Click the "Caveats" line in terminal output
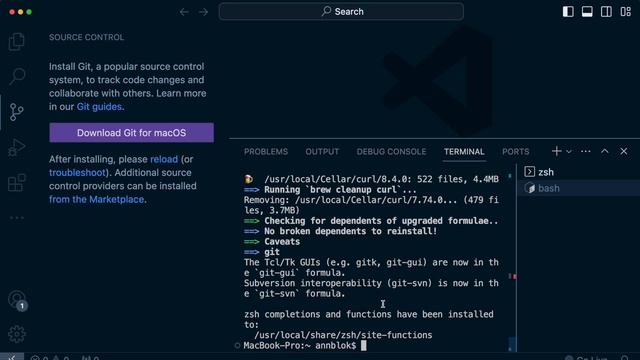 coord(282,242)
